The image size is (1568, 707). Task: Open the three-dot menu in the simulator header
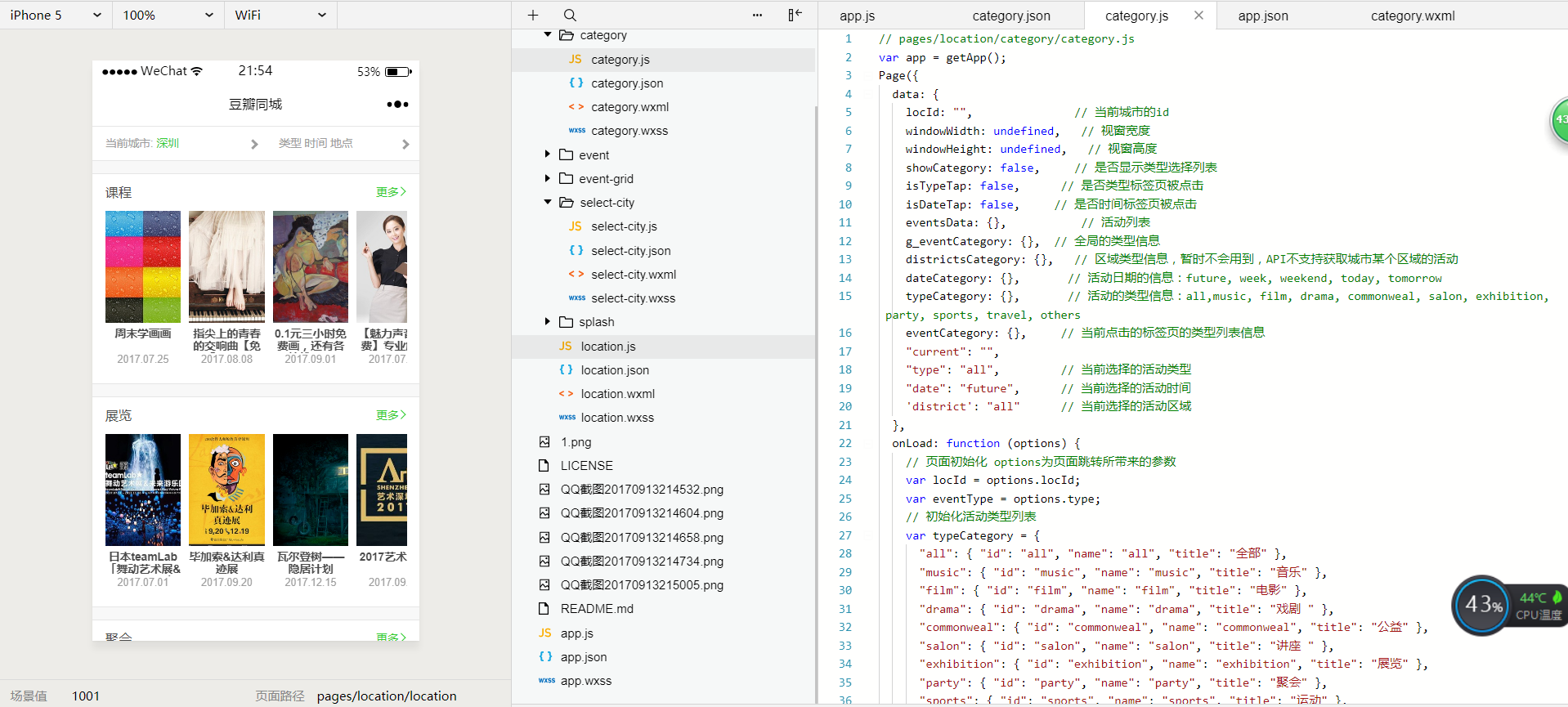coord(397,104)
